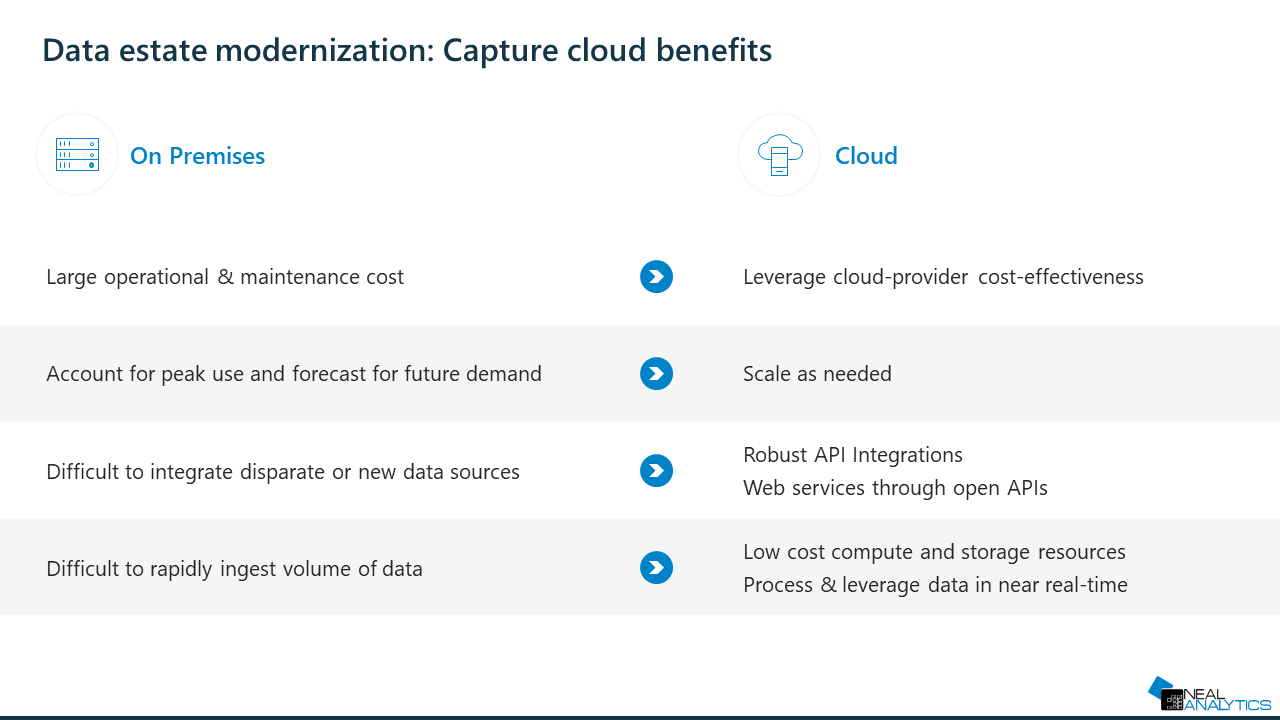Select 'Large operational & maintenance cost' text
Viewport: 1280px width, 720px height.
tap(225, 277)
